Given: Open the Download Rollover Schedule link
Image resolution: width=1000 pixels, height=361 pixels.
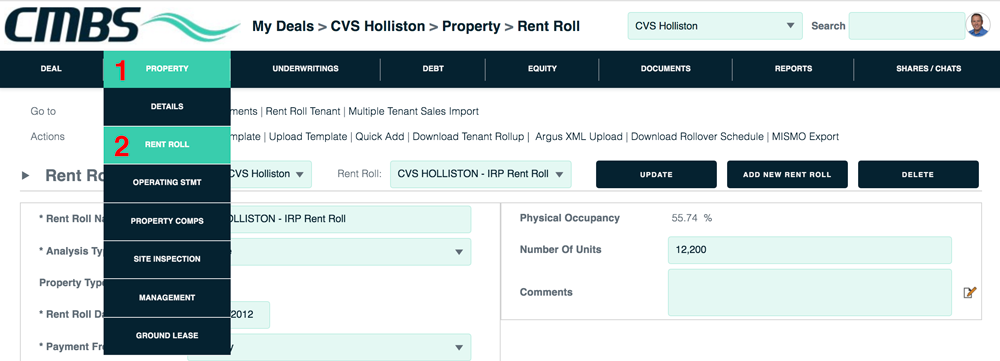Looking at the screenshot, I should coord(697,136).
